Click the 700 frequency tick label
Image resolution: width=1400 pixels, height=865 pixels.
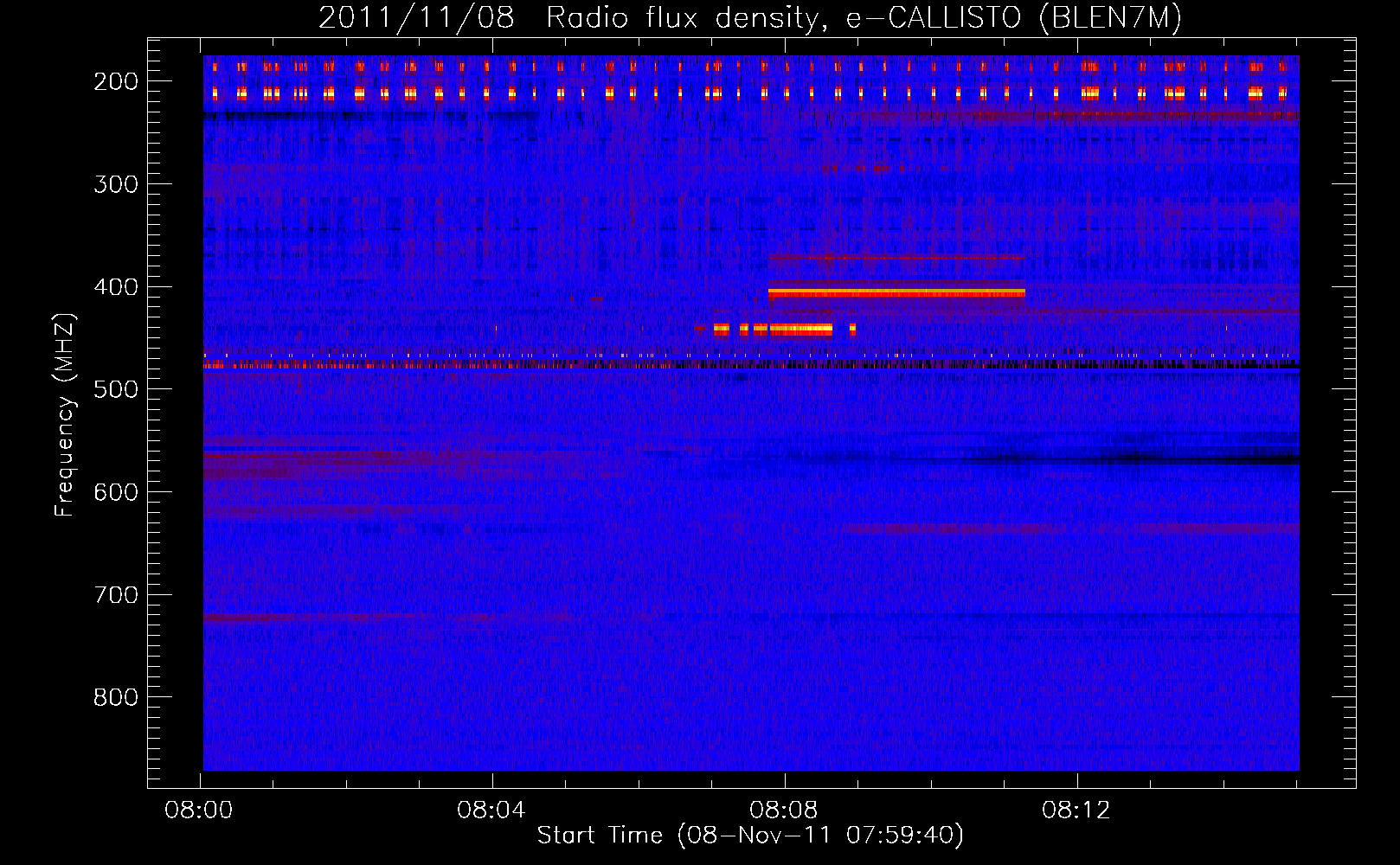[x=116, y=595]
